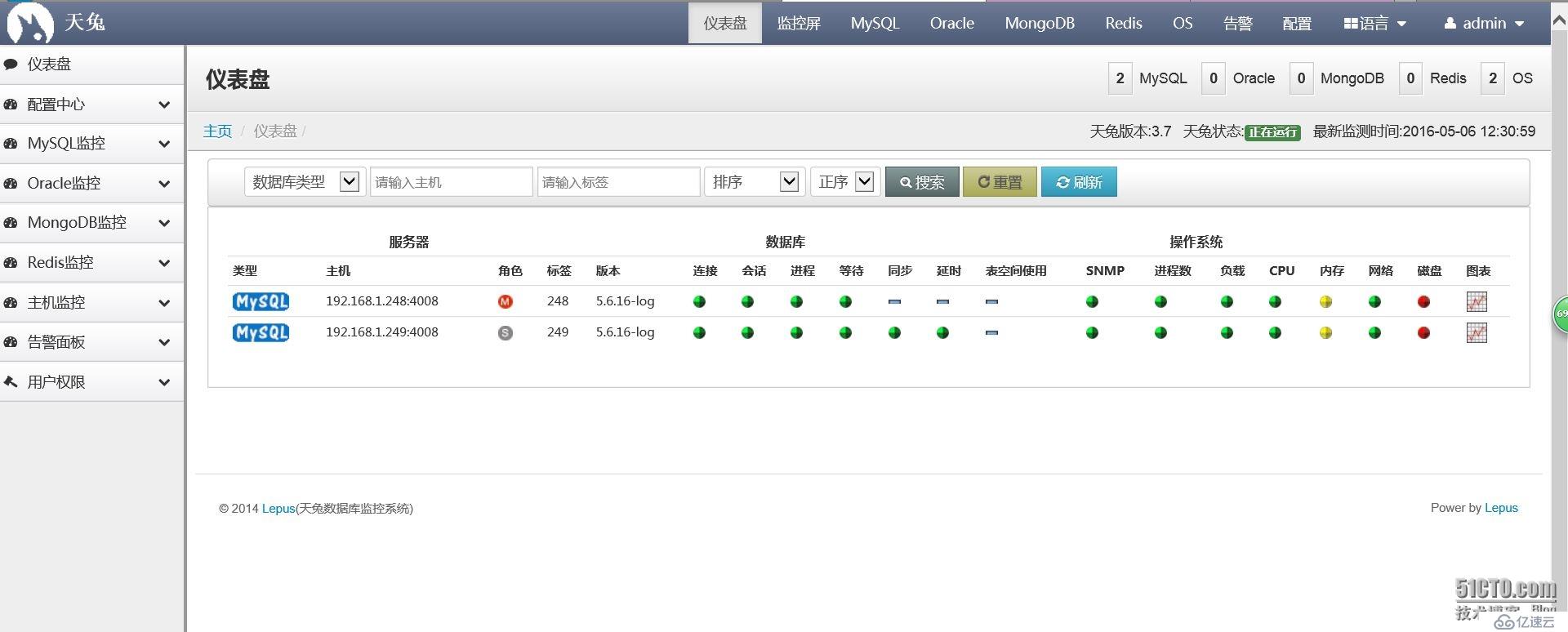Open Redis in top navigation

[1124, 24]
